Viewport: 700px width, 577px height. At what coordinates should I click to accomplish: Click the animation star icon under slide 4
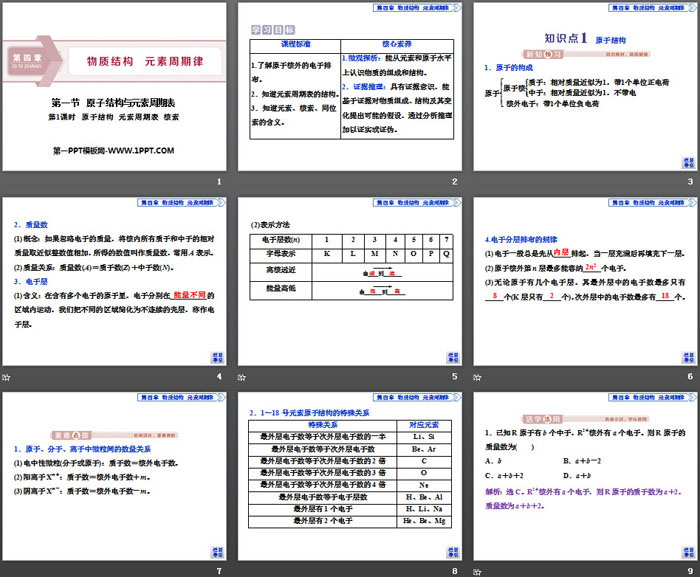pos(6,377)
